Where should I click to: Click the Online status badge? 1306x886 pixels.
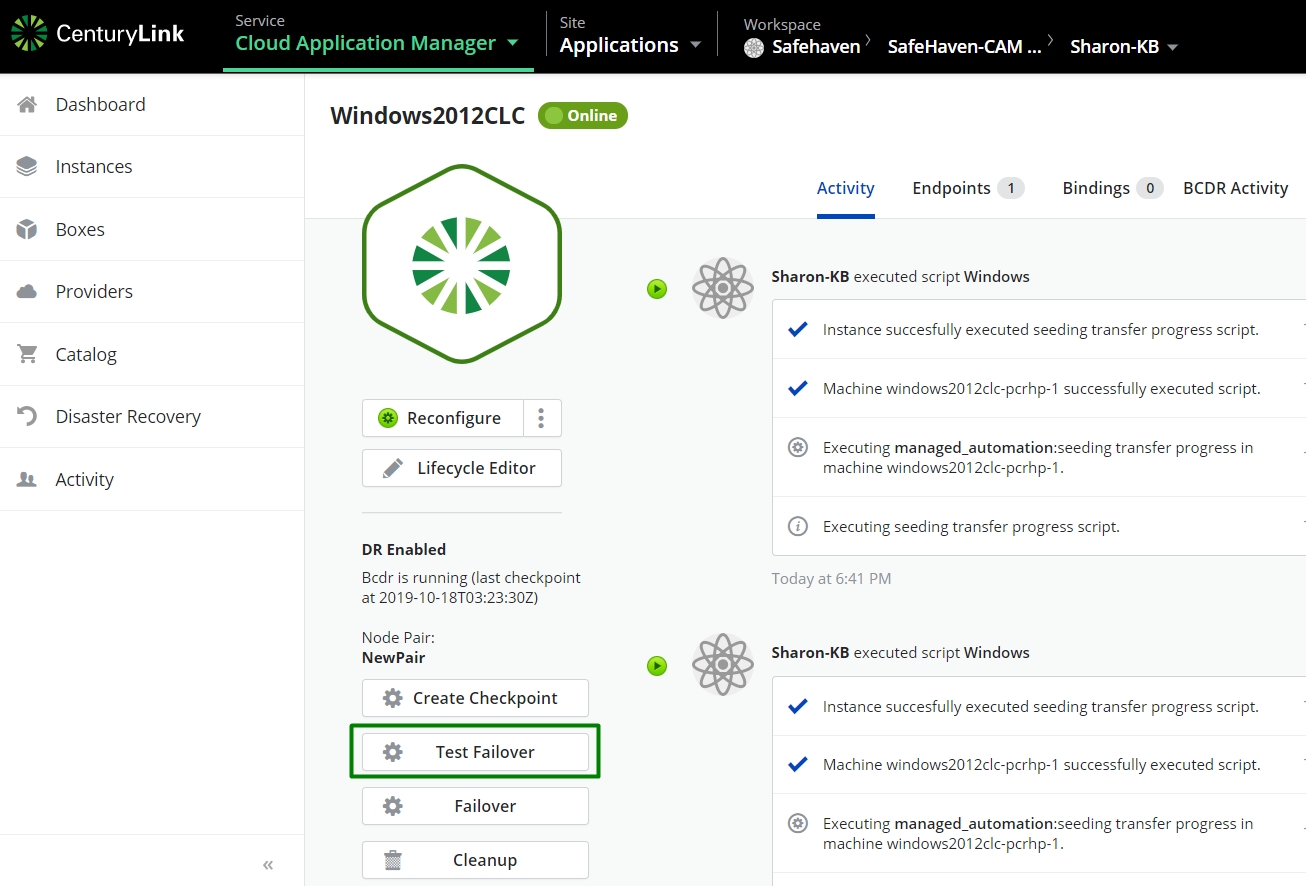[x=583, y=116]
